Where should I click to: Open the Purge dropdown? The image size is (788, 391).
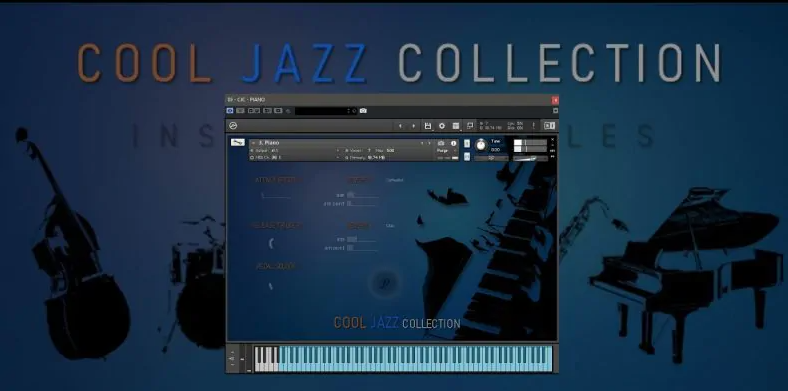[446, 150]
